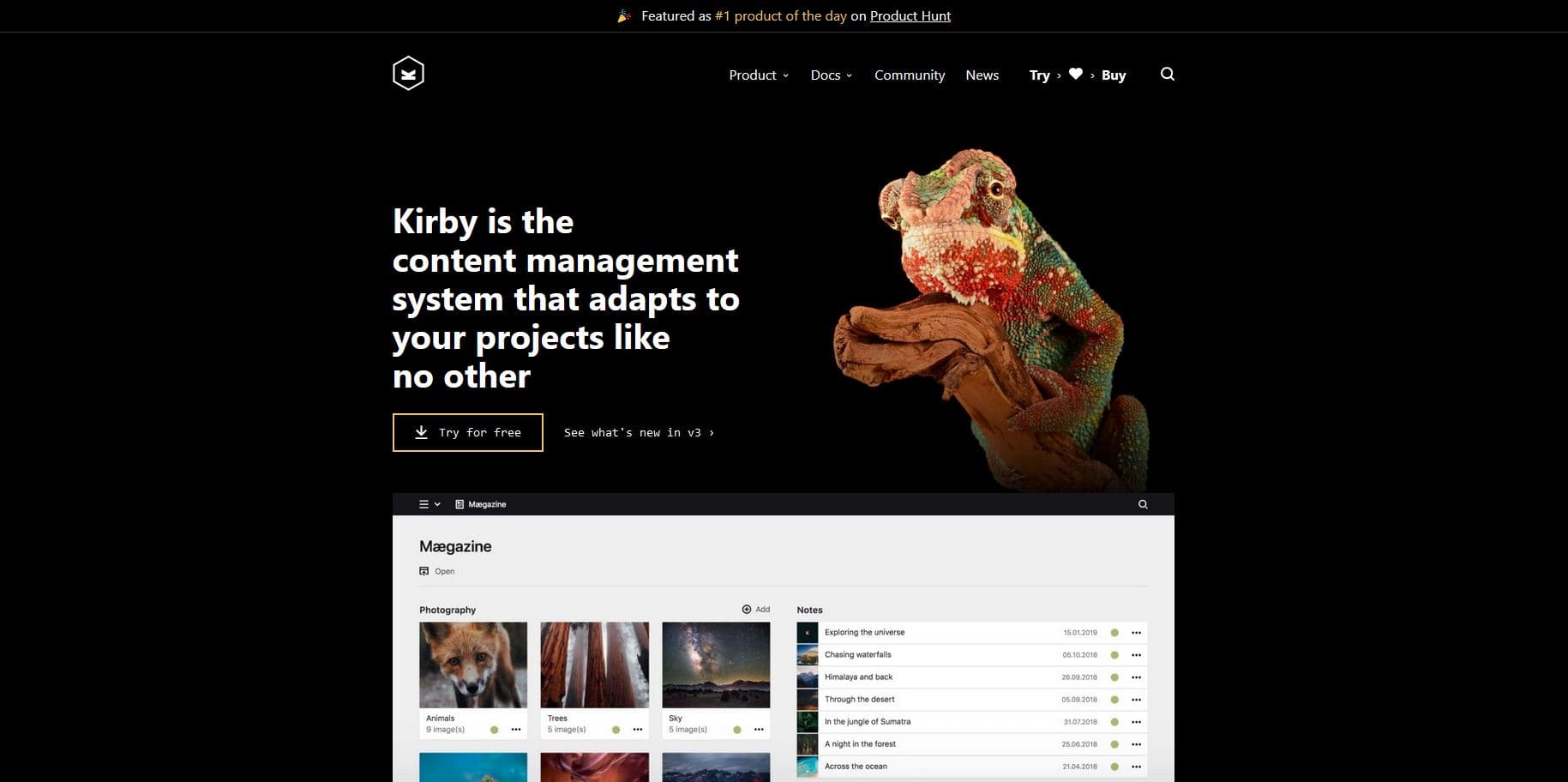Viewport: 1568px width, 782px height.
Task: Open the panel hamburger menu icon
Action: pos(424,504)
